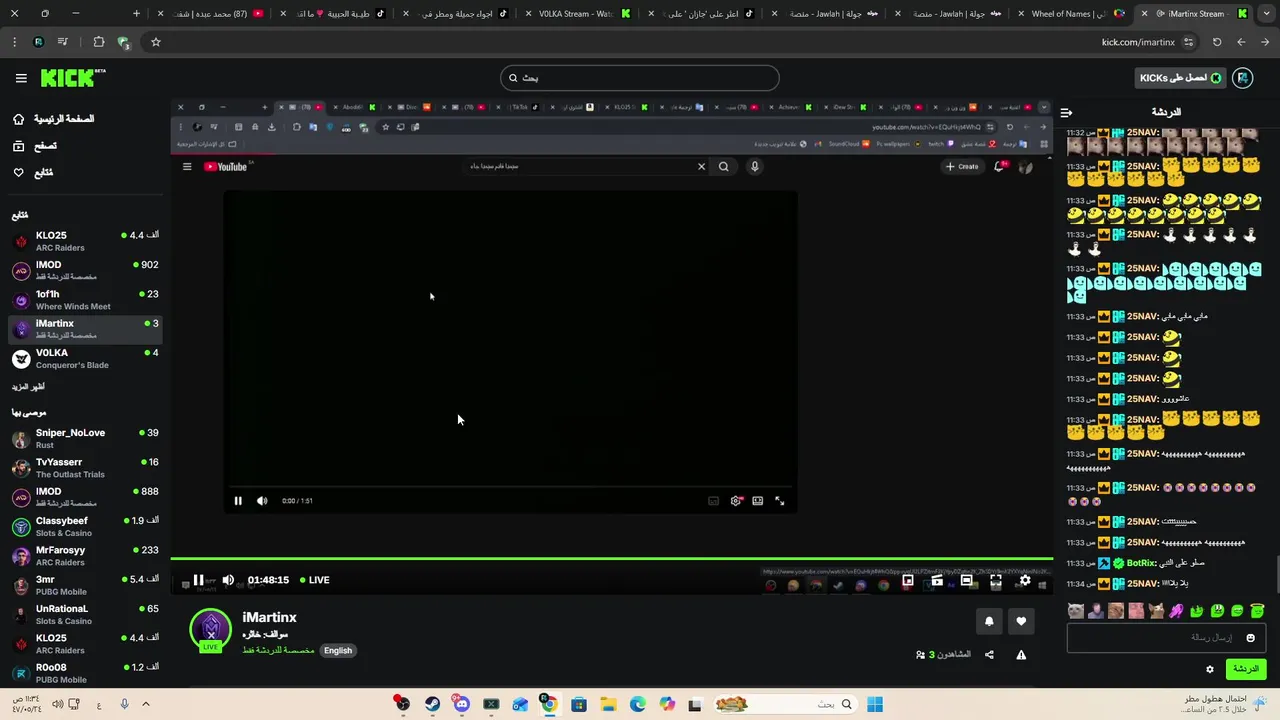Report stream with the warning icon
This screenshot has width=1280, height=720.
point(1021,655)
